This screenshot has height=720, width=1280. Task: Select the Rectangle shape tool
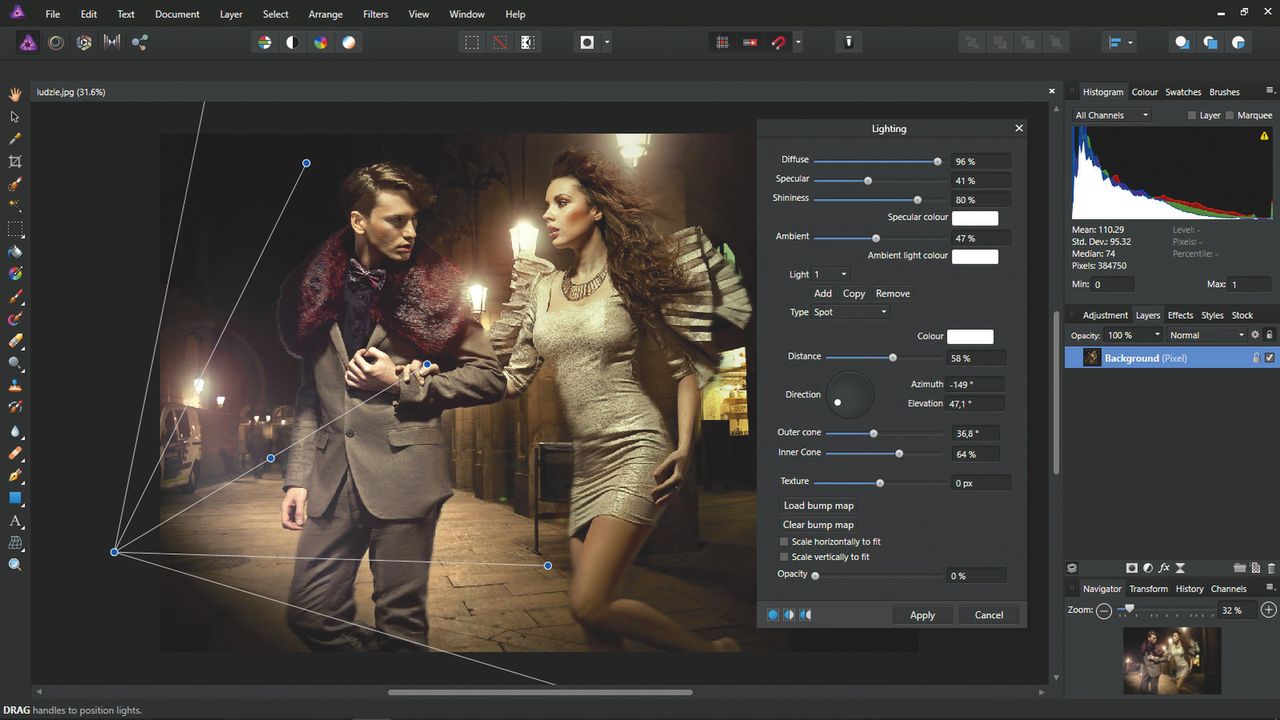(x=15, y=498)
